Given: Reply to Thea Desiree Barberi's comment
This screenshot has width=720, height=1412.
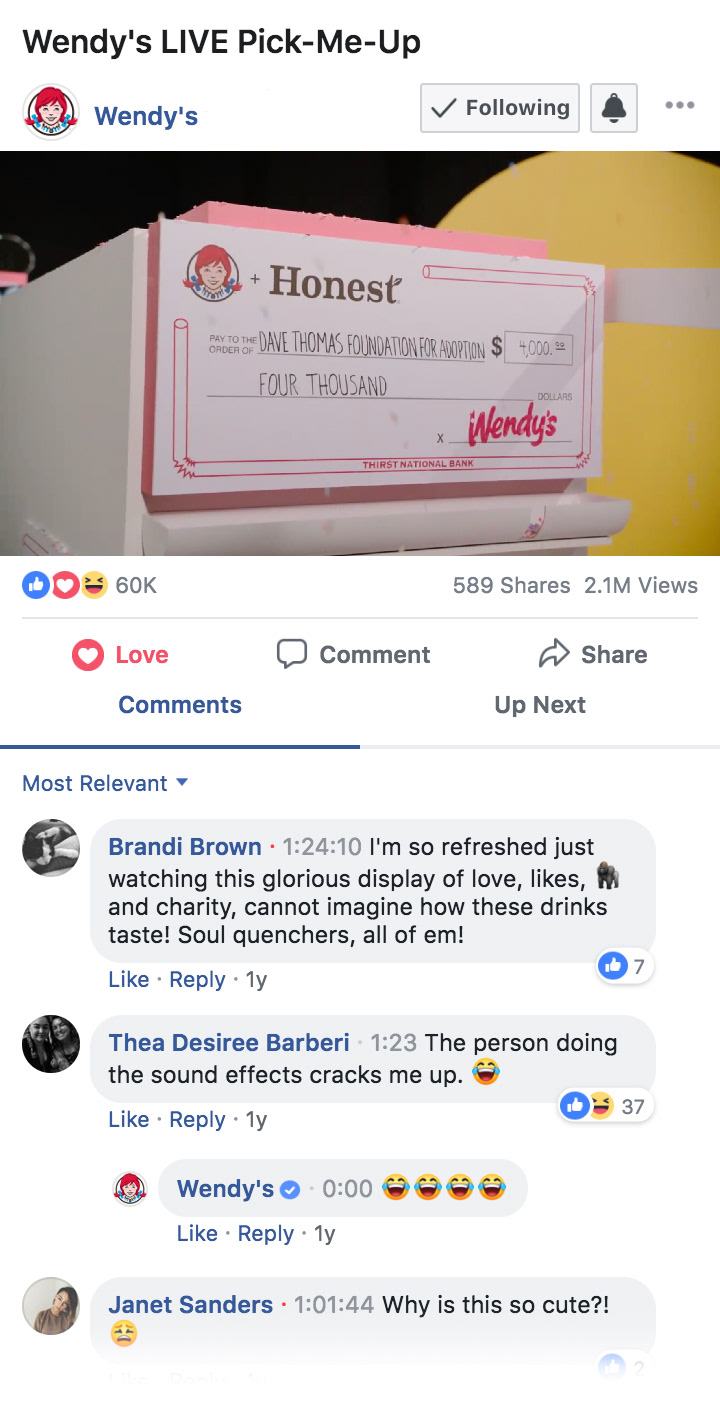Looking at the screenshot, I should pos(197,1120).
